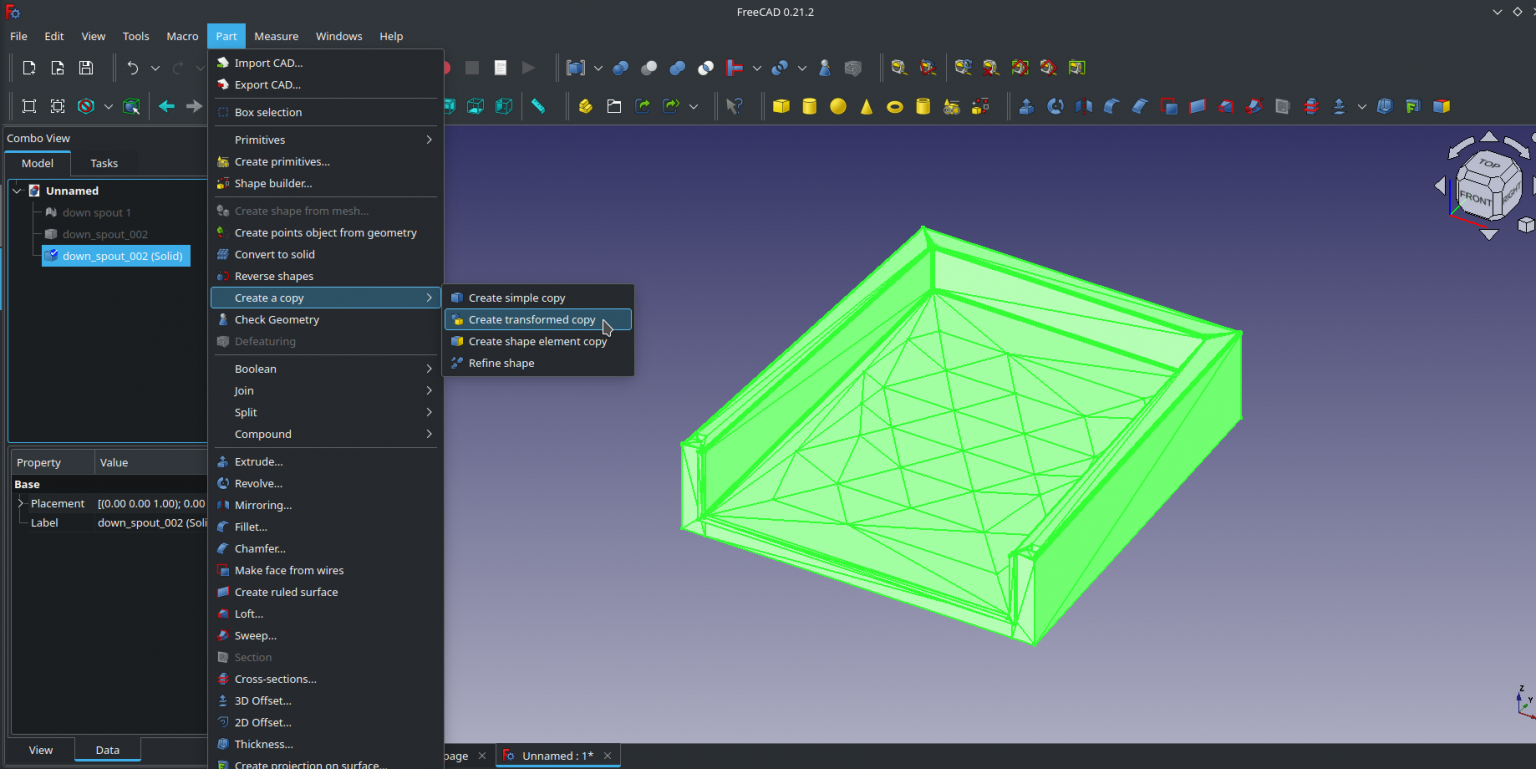1536x769 pixels.
Task: Select Import CAD... menu entry
Action: click(325, 63)
